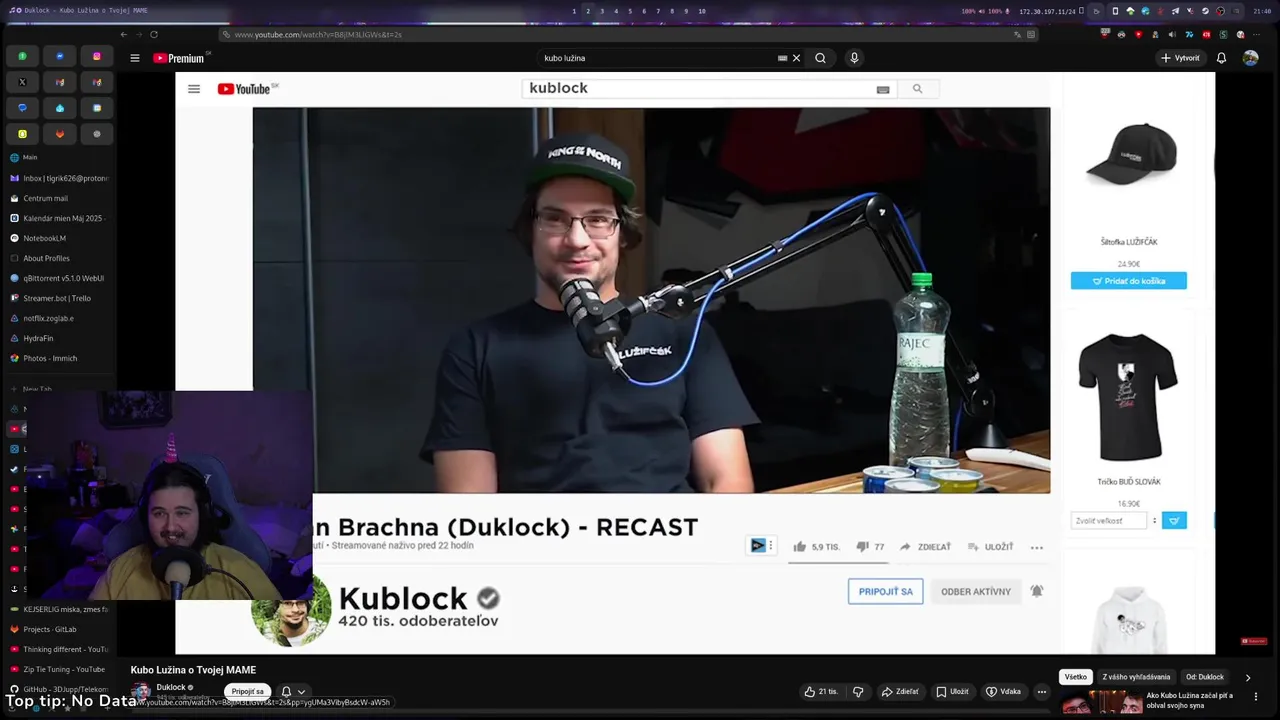Open the Instagram pinned tab in sidebar

point(97,56)
